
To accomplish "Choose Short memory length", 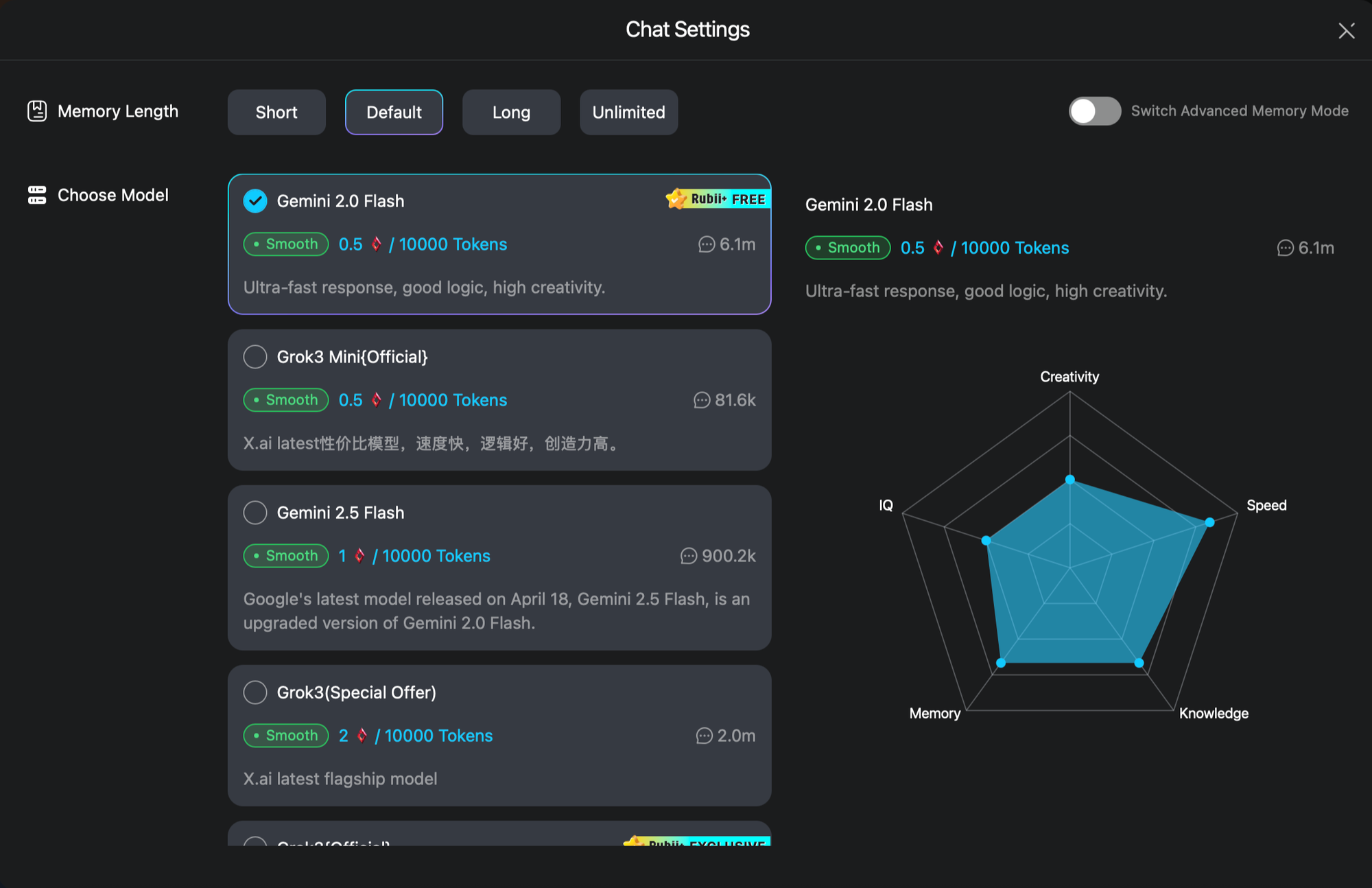I will [276, 113].
